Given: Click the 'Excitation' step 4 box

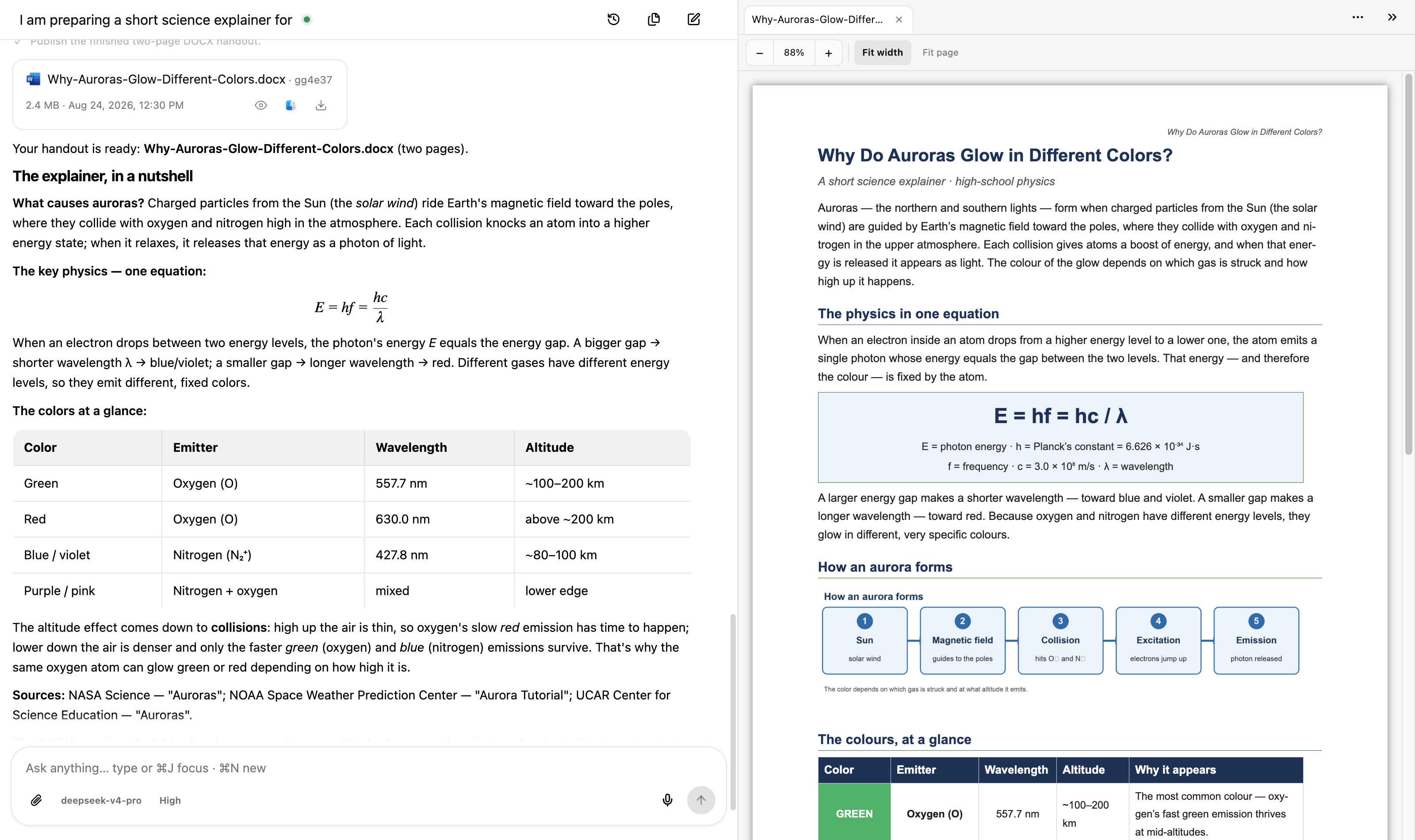Looking at the screenshot, I should (1158, 640).
